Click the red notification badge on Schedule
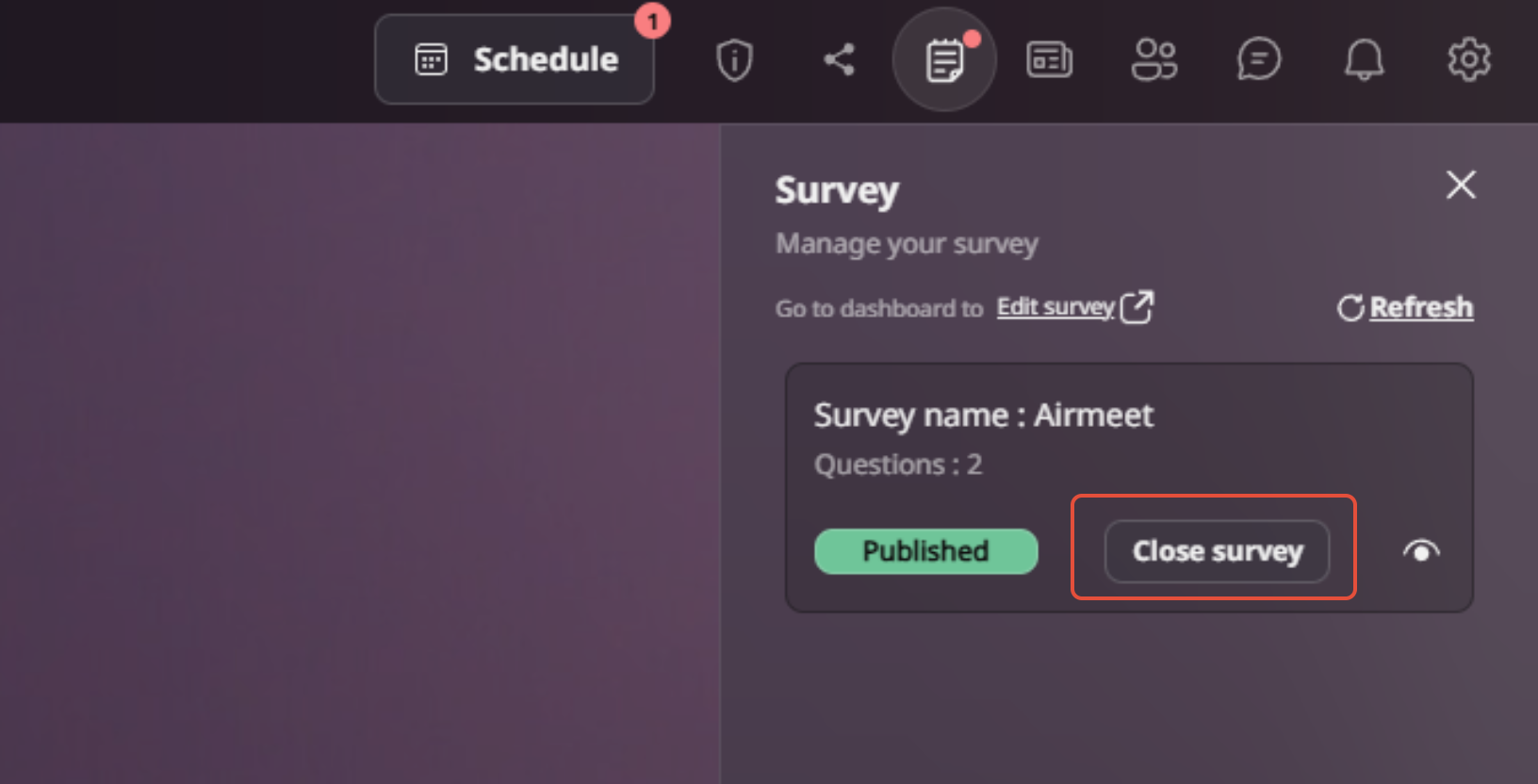1538x784 pixels. pyautogui.click(x=652, y=21)
